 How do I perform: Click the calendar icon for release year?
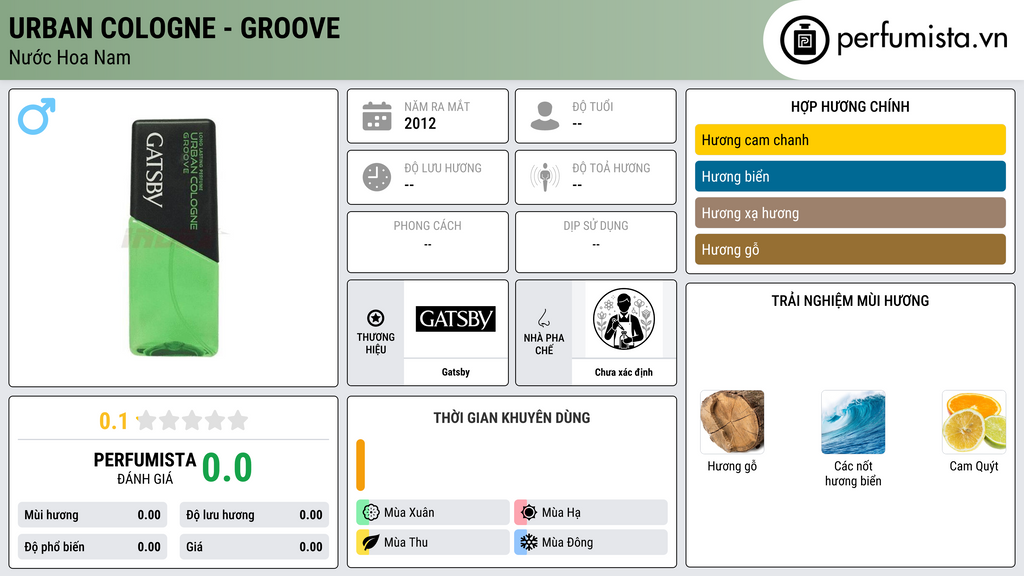(377, 116)
